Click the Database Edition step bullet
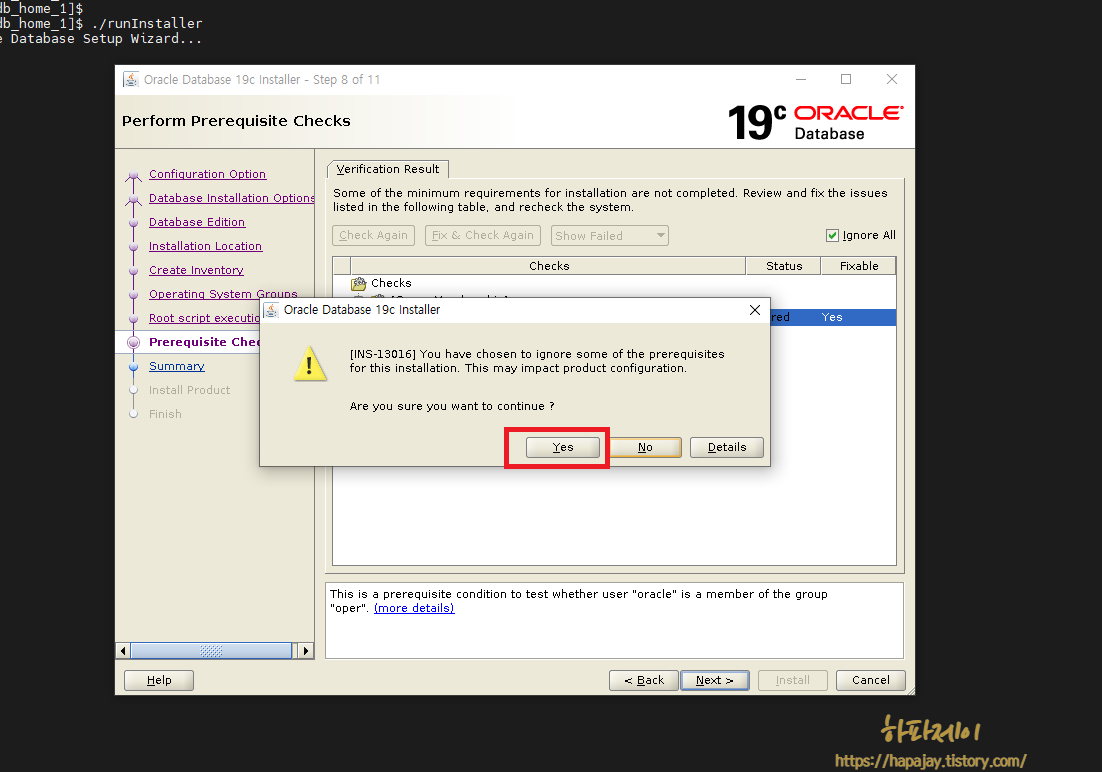 pos(134,223)
